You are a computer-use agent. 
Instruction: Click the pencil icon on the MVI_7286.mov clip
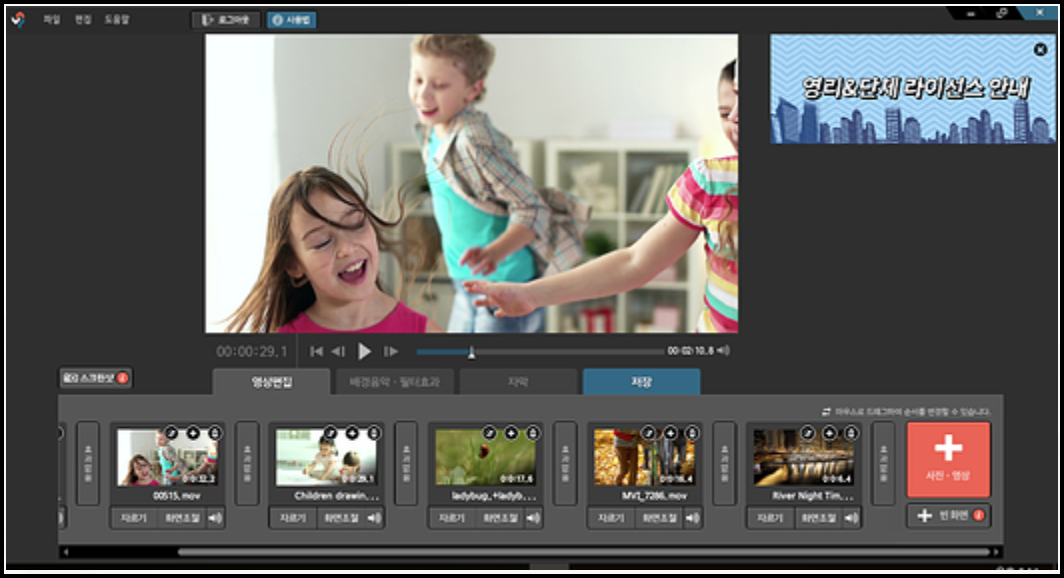pyautogui.click(x=649, y=433)
